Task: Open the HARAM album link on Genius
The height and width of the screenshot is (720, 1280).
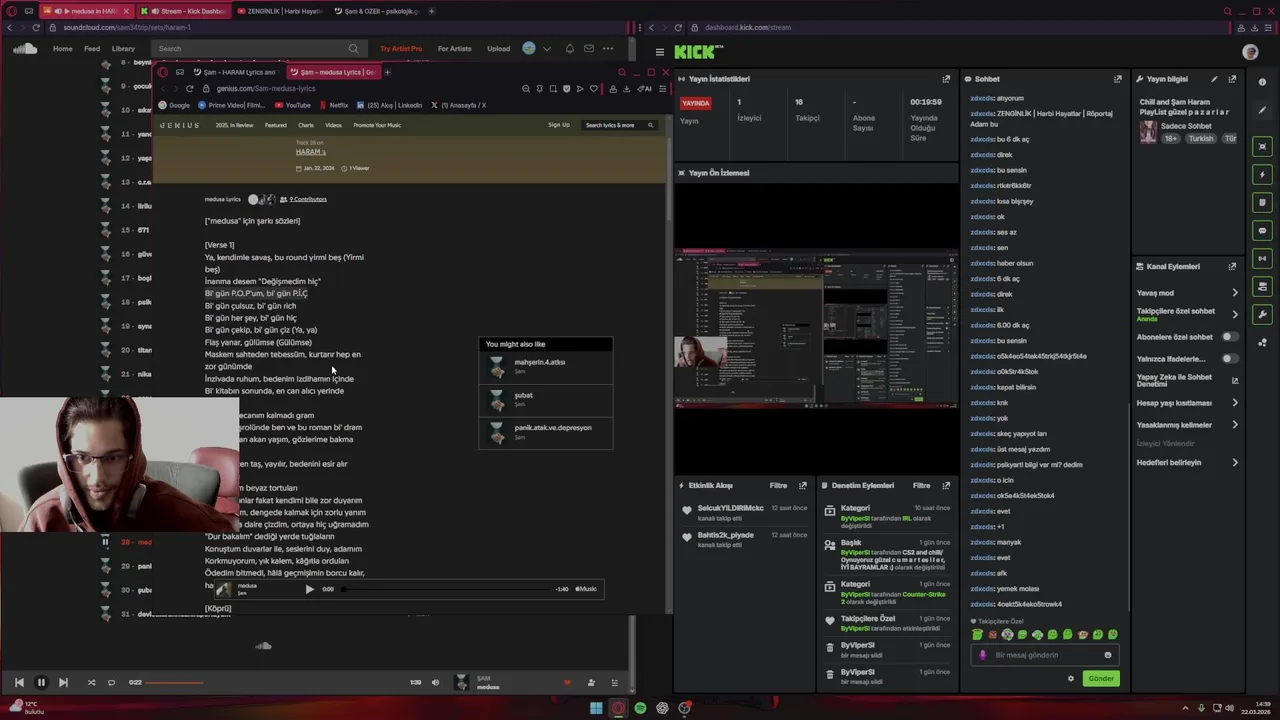Action: tap(311, 152)
